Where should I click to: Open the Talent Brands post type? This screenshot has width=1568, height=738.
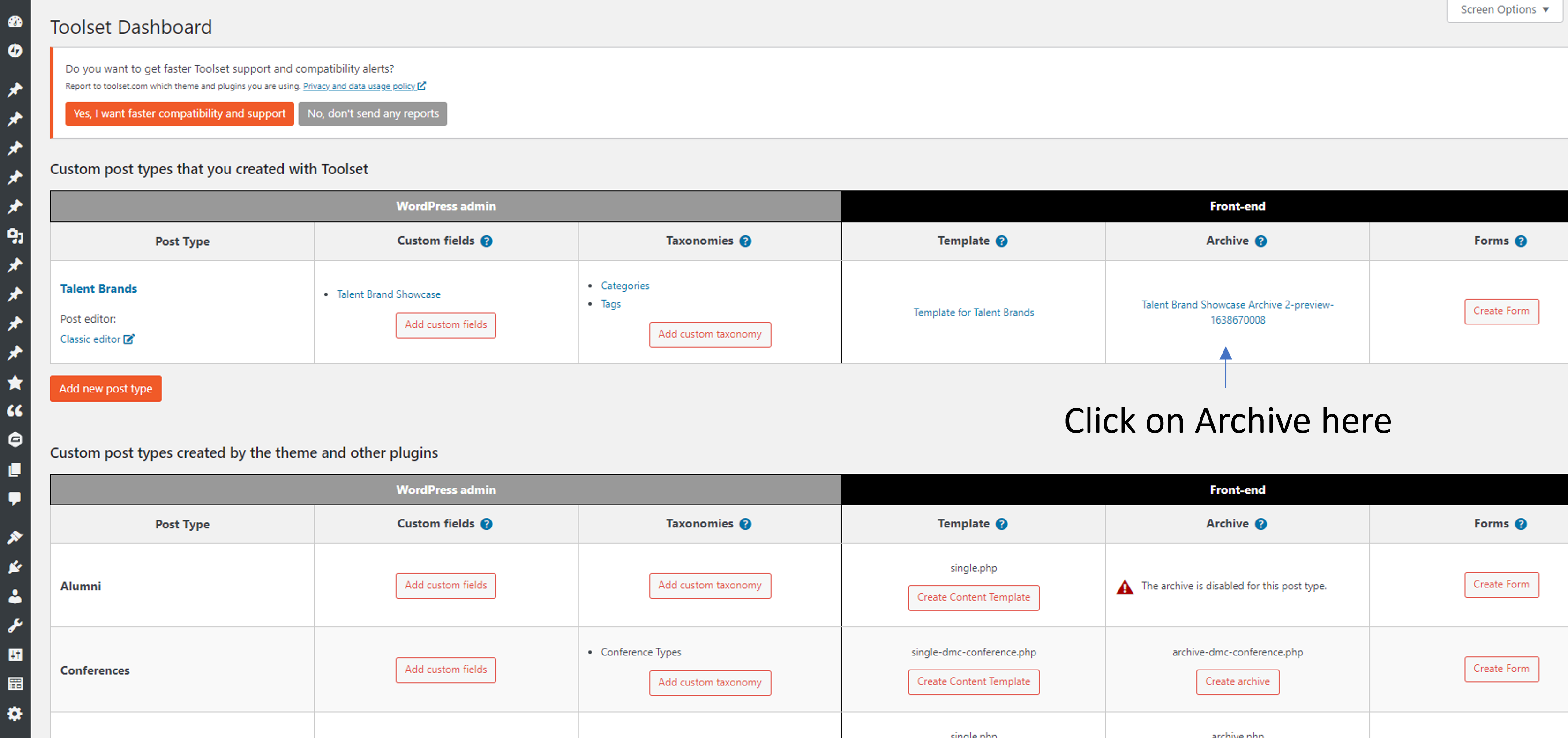click(x=98, y=289)
